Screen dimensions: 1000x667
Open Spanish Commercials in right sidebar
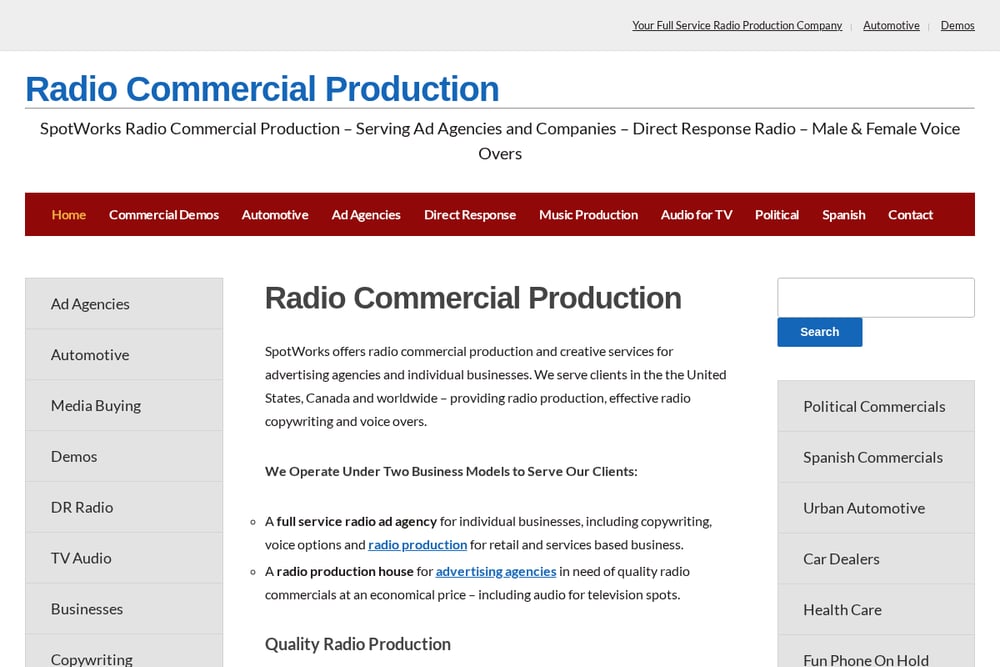(x=876, y=457)
